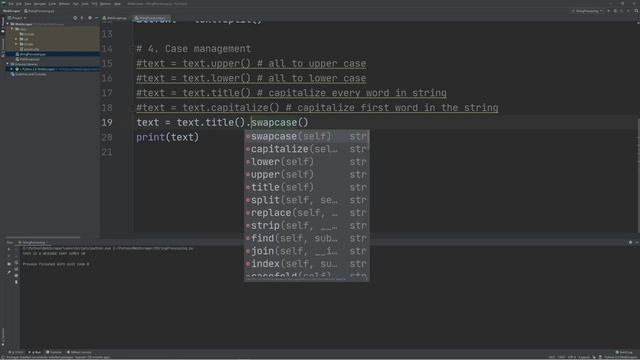Collapse the WebScraper root folder

tap(7, 24)
